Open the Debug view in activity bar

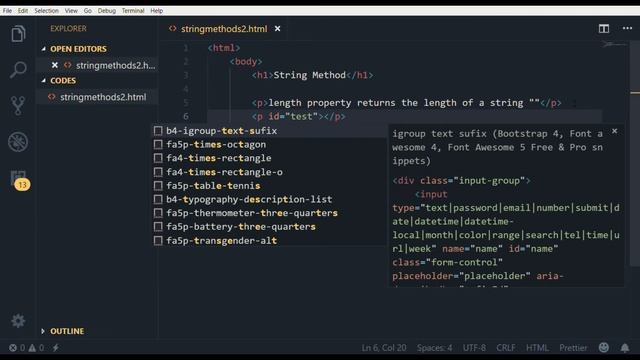click(x=18, y=142)
